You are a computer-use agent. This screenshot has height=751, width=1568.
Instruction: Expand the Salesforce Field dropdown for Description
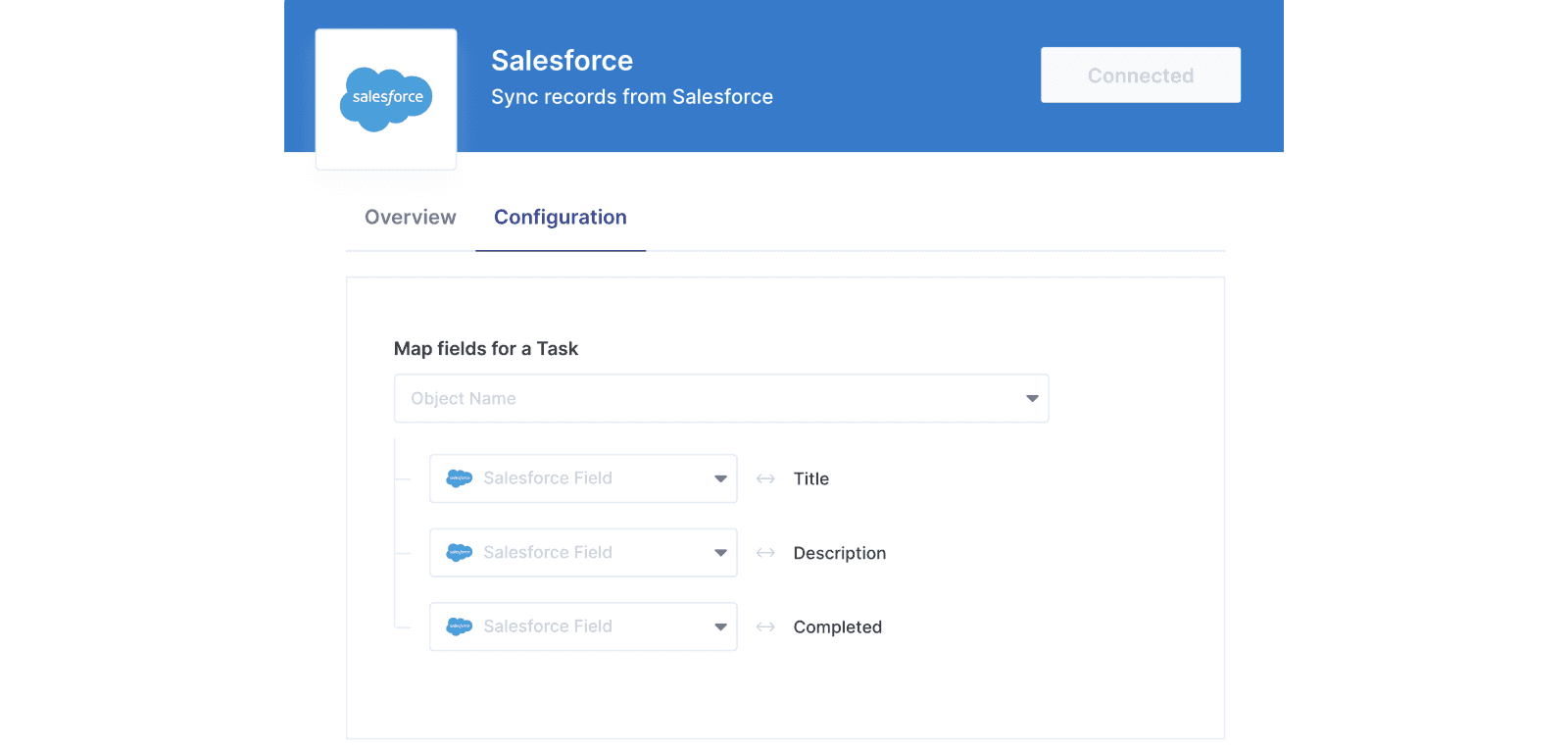[582, 553]
